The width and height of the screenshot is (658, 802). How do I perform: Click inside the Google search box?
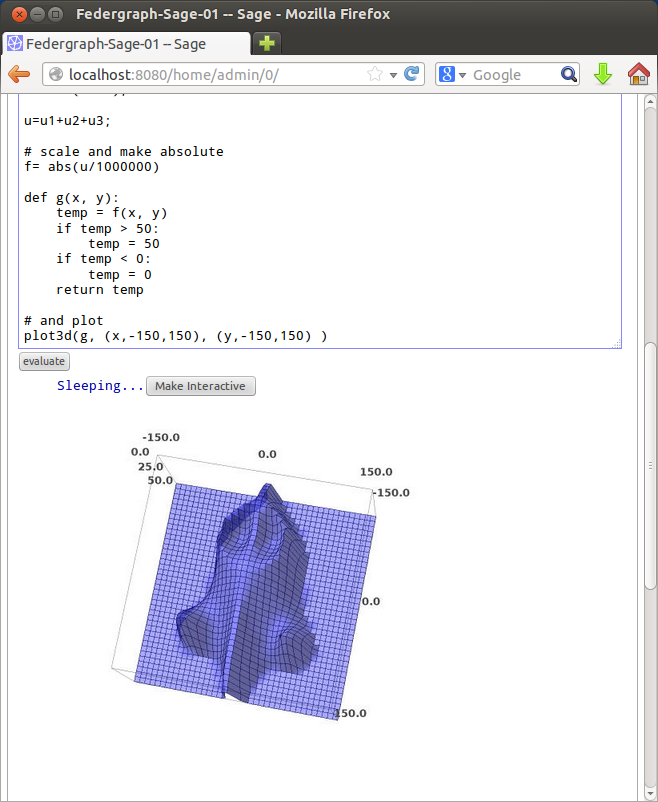click(510, 75)
